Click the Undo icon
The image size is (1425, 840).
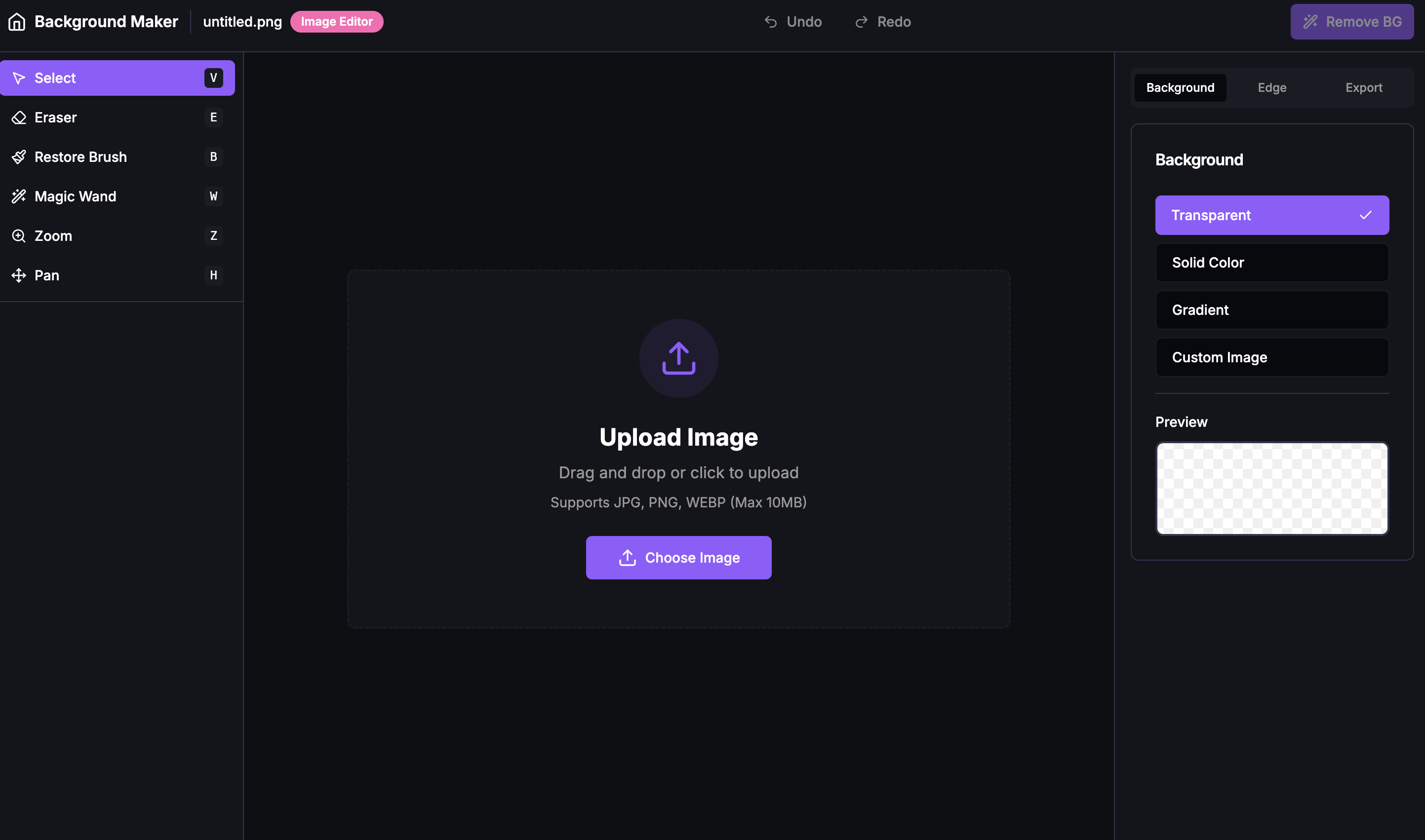coord(771,22)
